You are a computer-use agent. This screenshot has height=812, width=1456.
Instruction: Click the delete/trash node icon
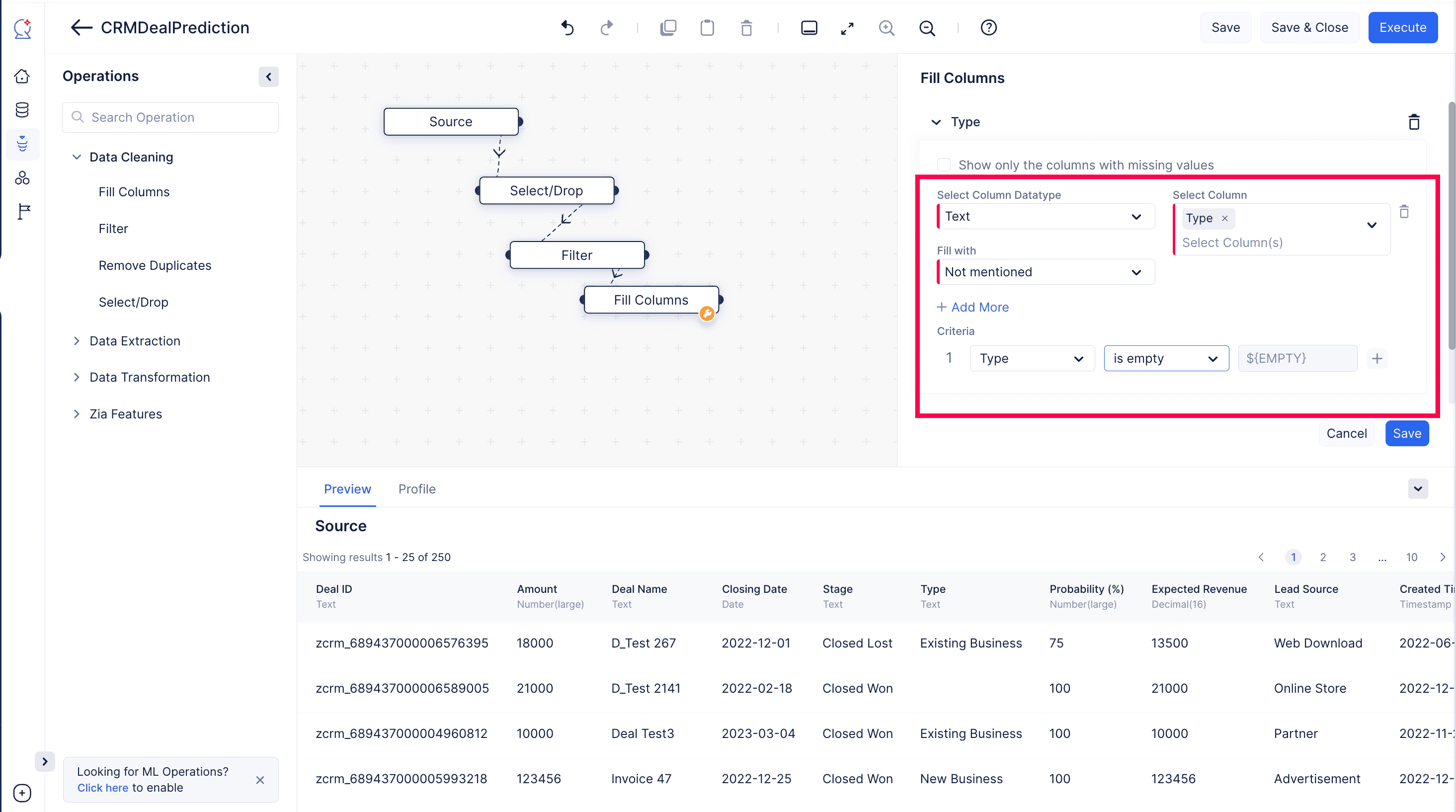coord(746,27)
